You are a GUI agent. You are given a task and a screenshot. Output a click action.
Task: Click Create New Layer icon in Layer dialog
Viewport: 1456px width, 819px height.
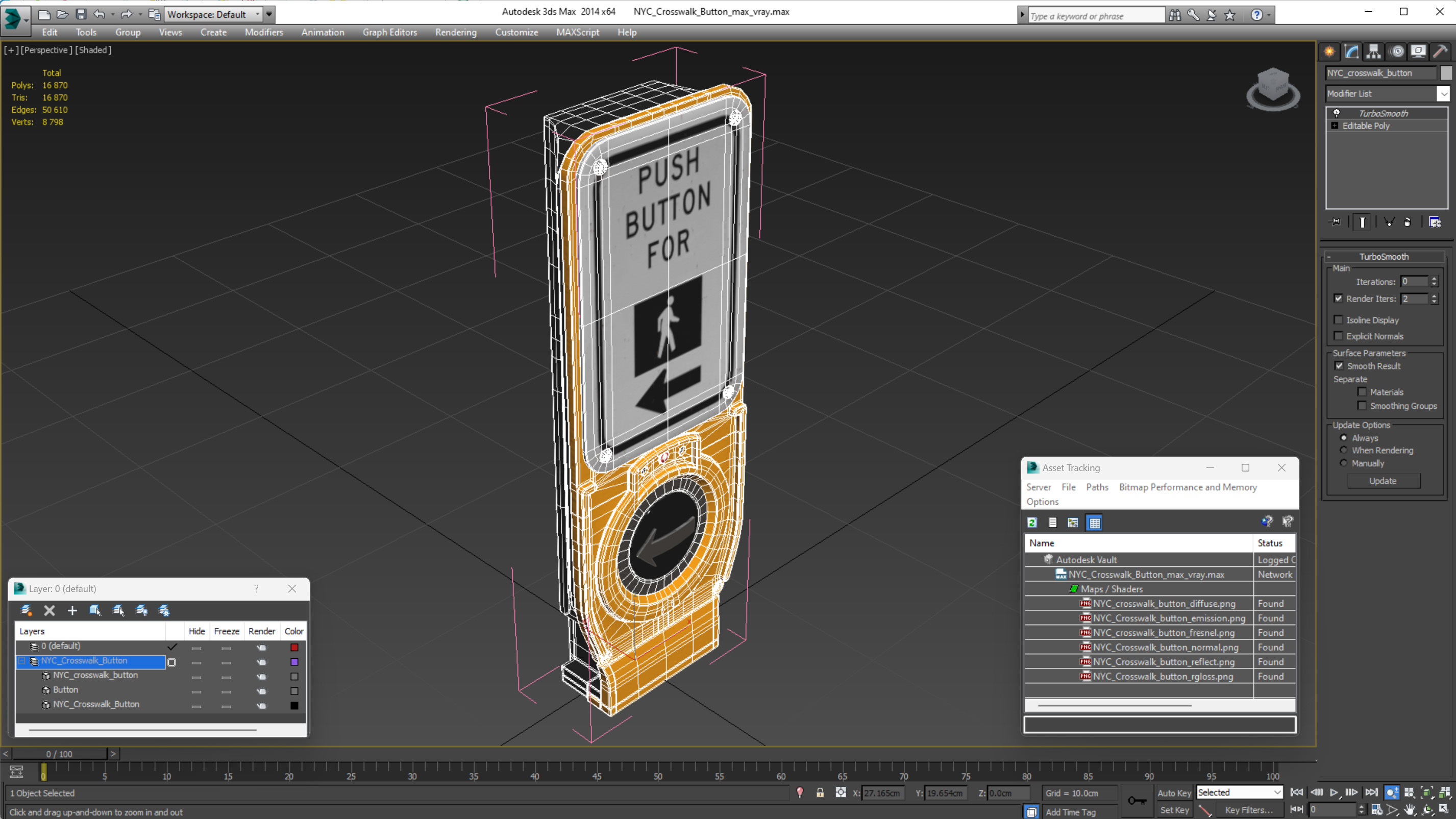point(26,610)
